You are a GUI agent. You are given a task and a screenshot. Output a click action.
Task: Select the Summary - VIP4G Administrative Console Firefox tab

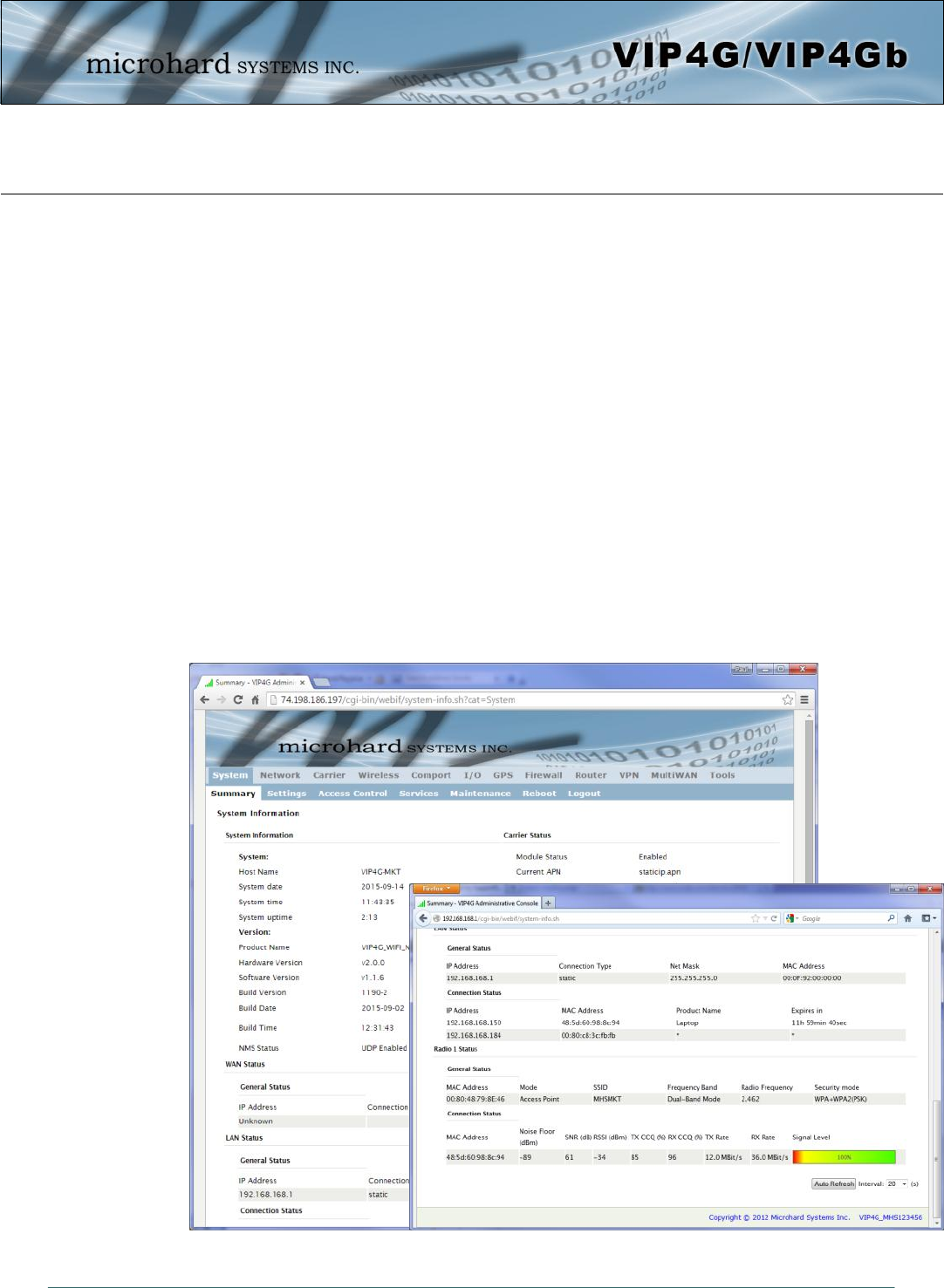(478, 903)
